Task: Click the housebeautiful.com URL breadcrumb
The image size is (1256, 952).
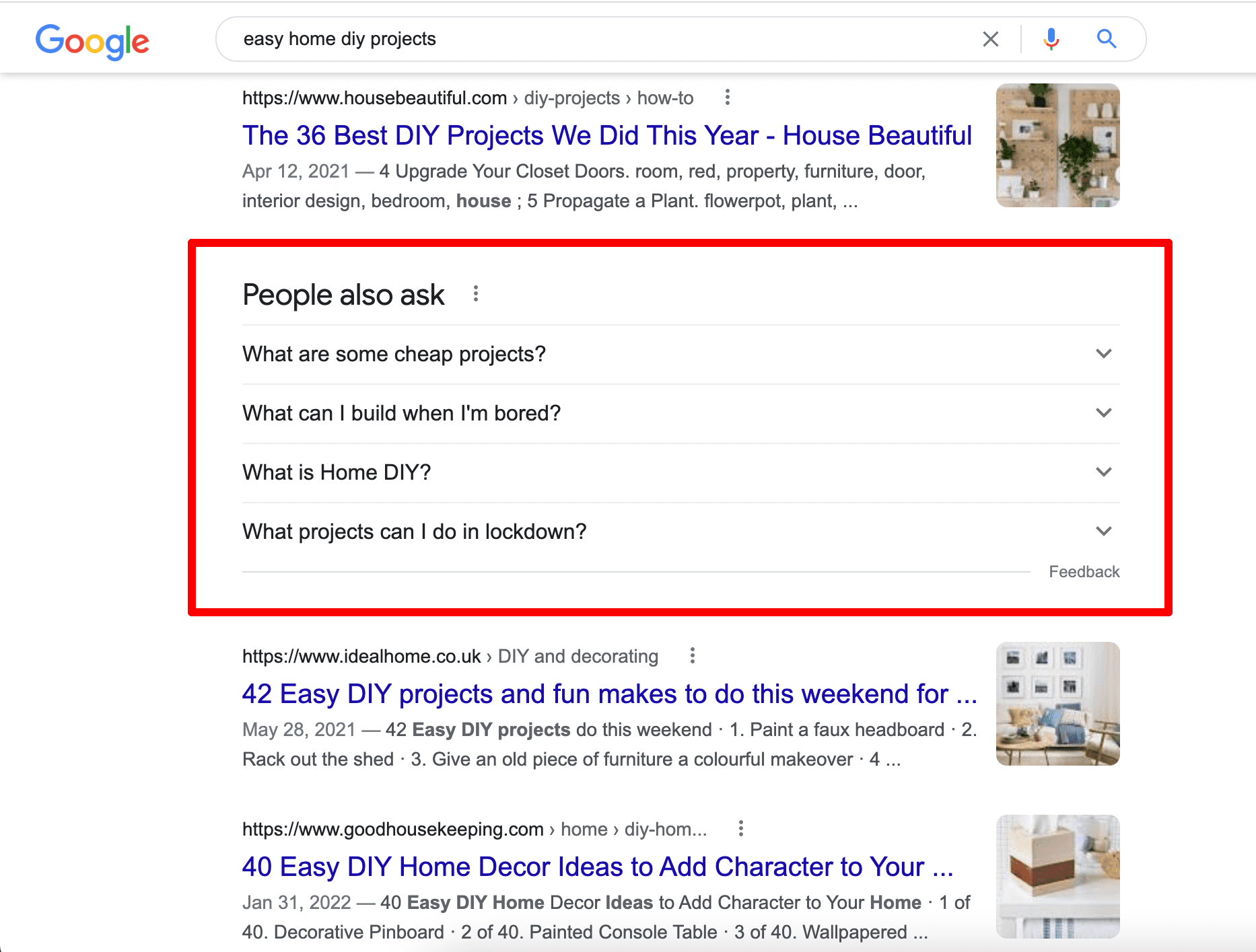Action: 468,98
